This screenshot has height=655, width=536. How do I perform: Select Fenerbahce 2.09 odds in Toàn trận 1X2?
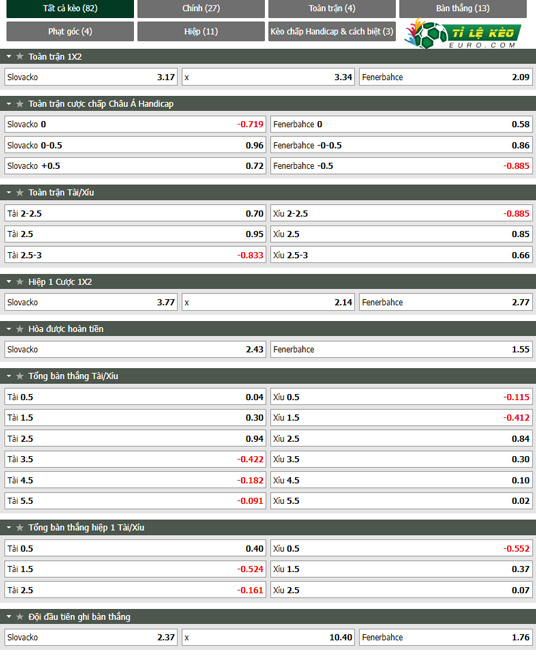(x=446, y=77)
